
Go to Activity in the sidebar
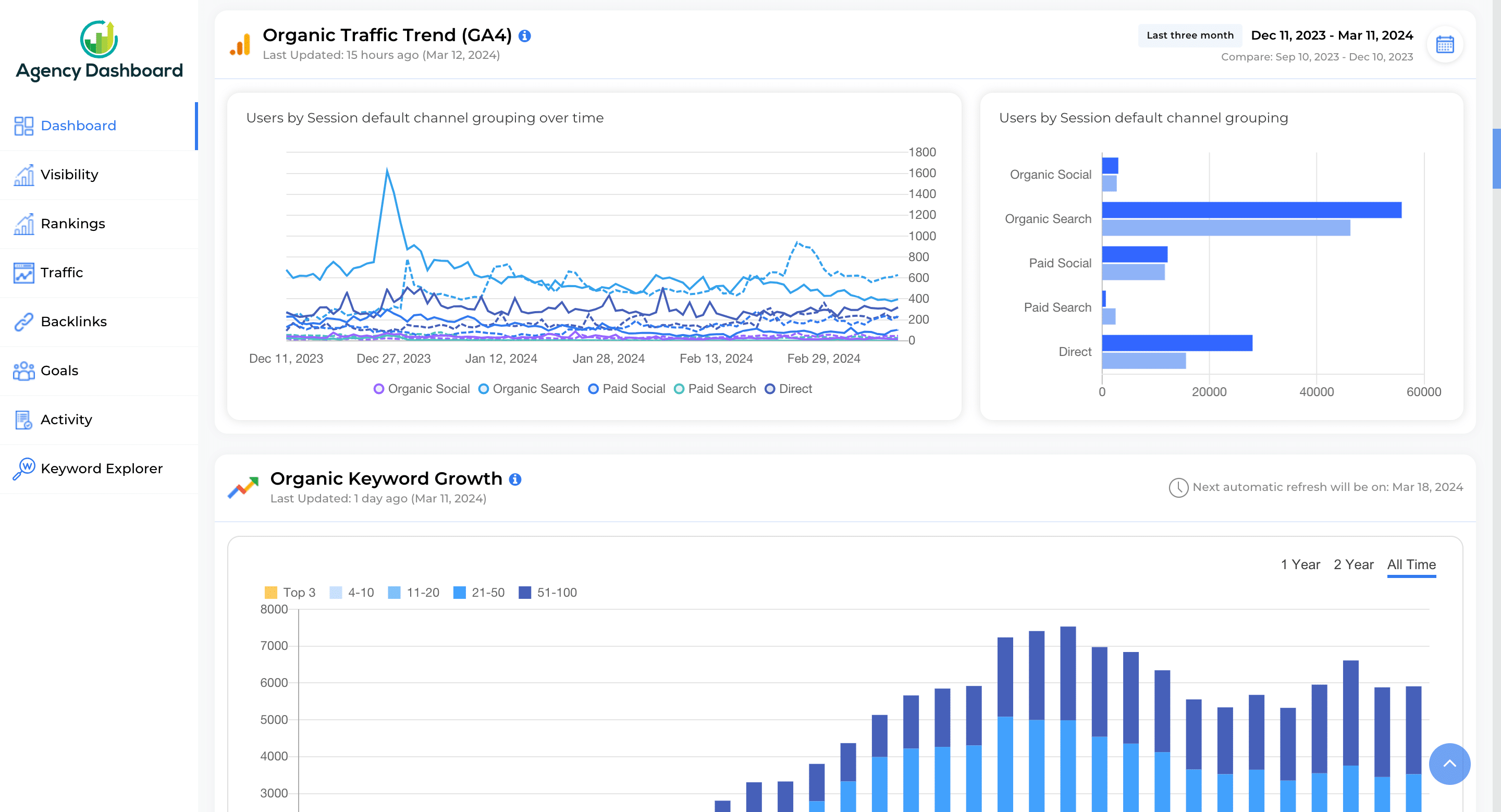click(99, 420)
